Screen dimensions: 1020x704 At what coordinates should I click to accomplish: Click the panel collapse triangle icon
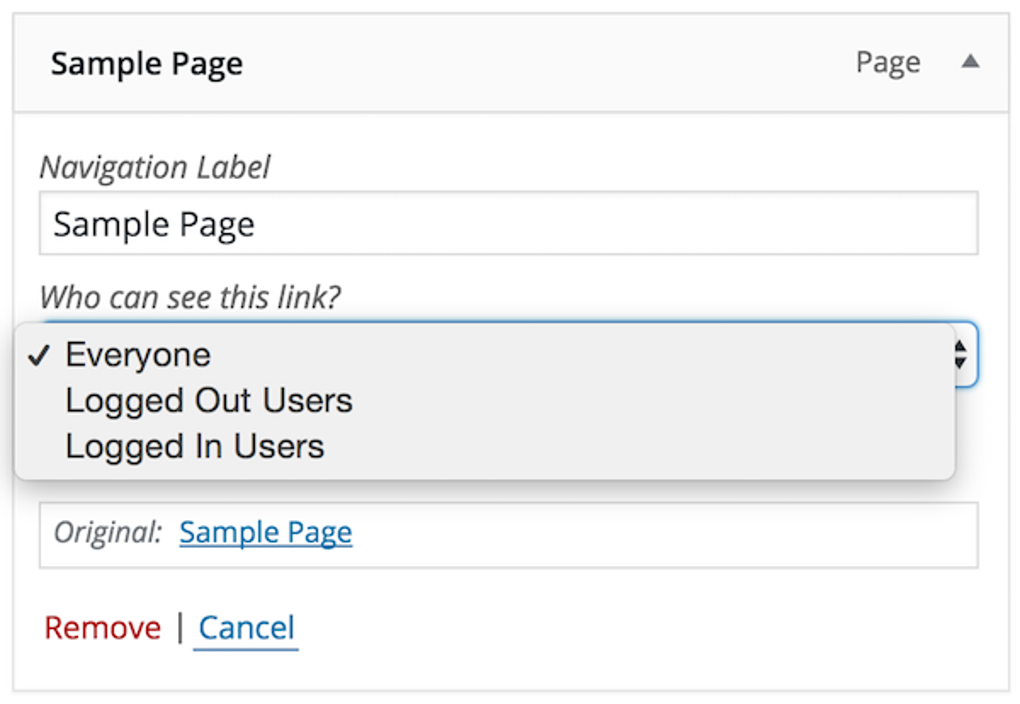tap(968, 62)
